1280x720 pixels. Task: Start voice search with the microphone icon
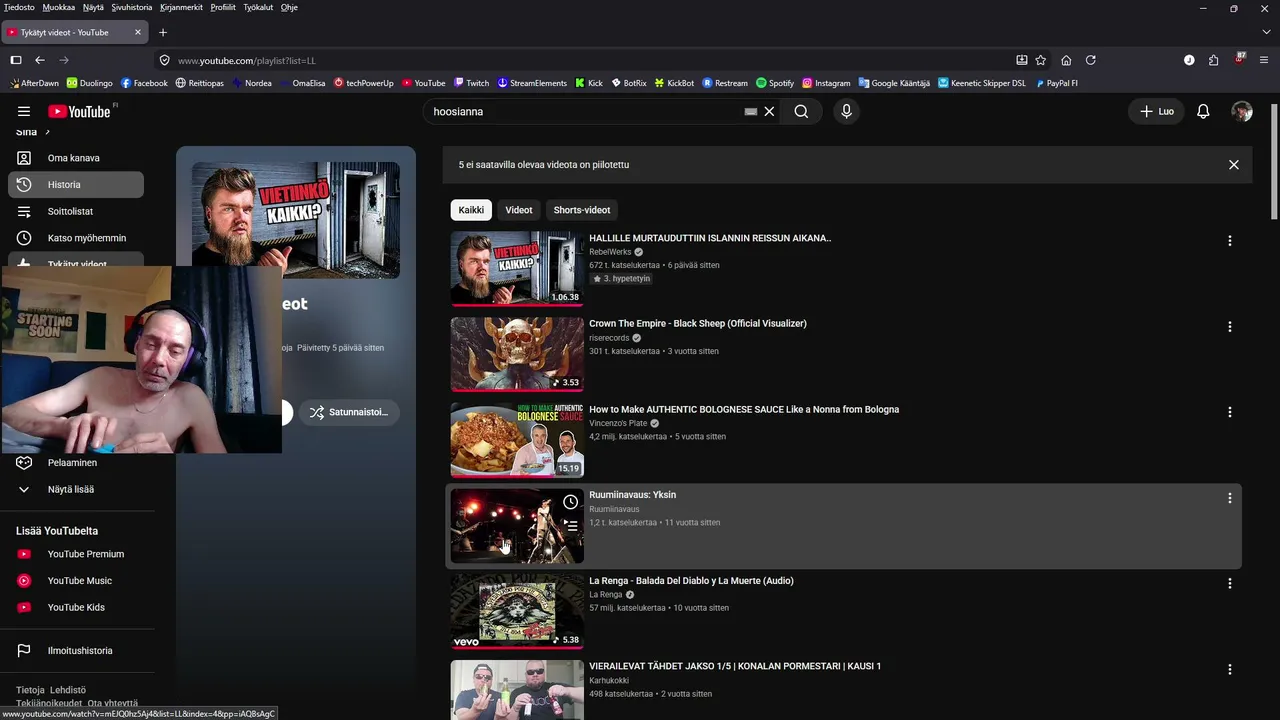point(846,112)
